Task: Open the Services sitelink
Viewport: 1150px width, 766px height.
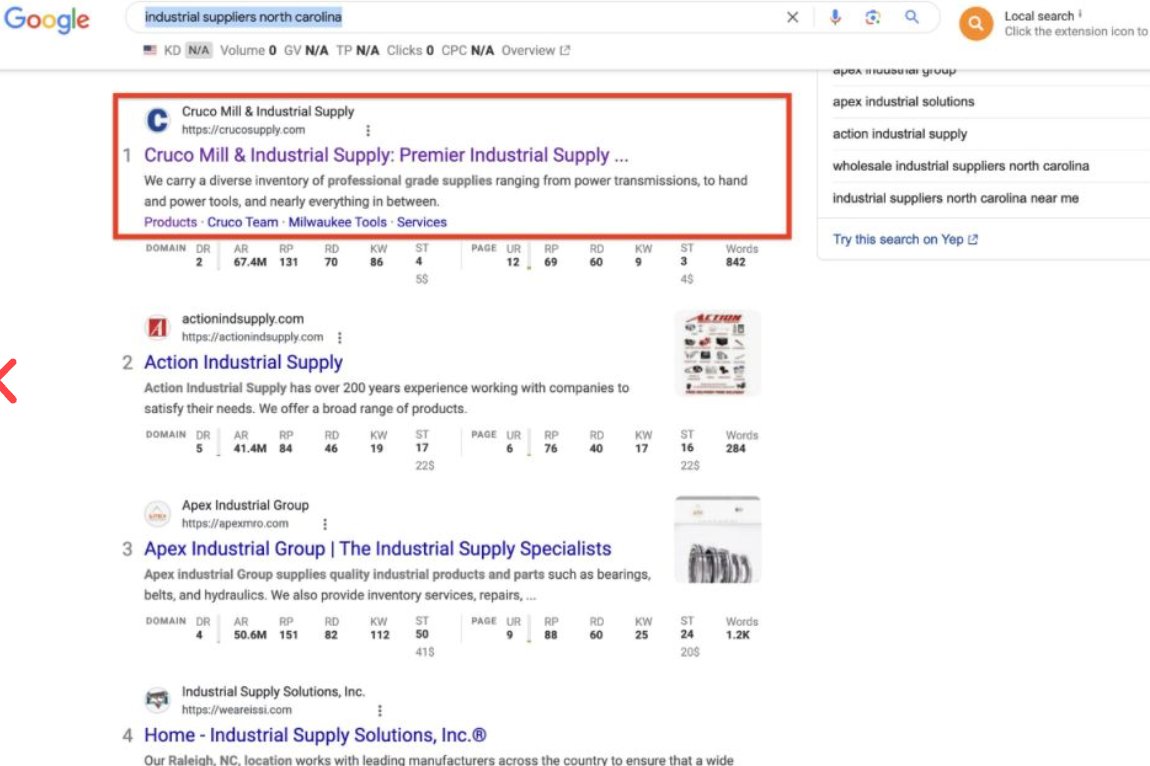Action: [x=422, y=222]
